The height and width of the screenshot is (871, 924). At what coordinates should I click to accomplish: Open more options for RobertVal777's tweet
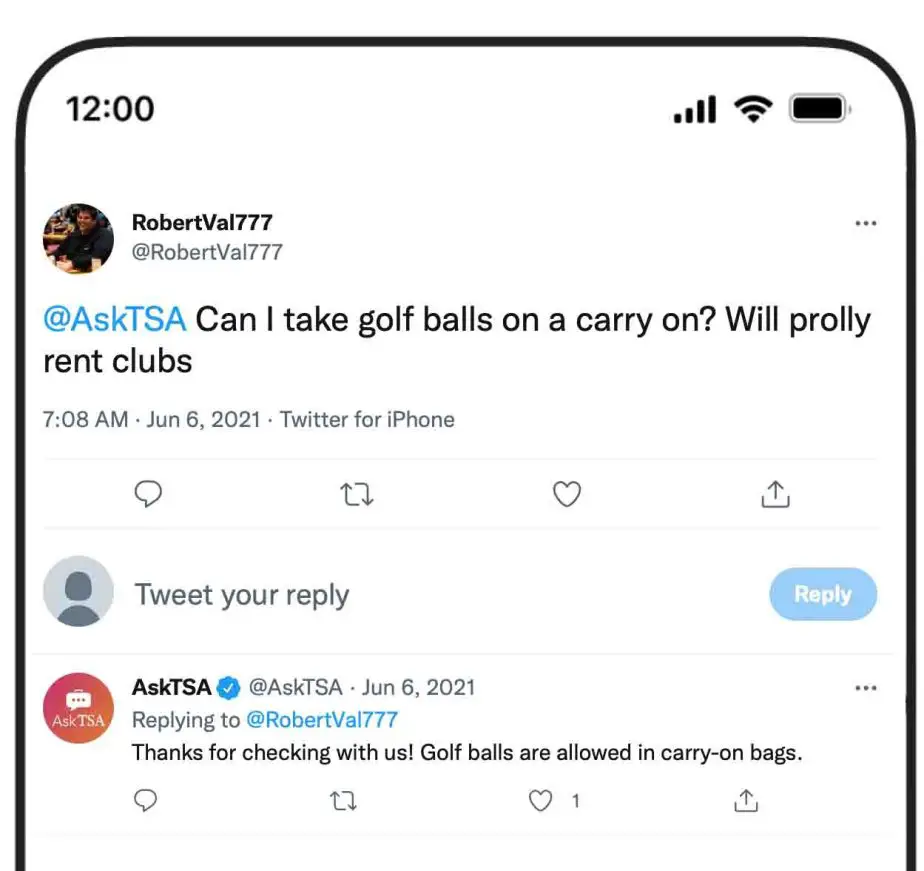click(x=866, y=224)
